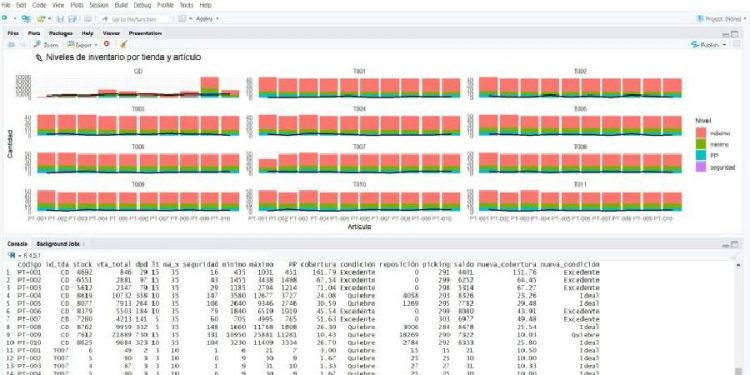Screen dimensions: 750x375
Task: Minimize the Console pane
Action: click(x=726, y=244)
